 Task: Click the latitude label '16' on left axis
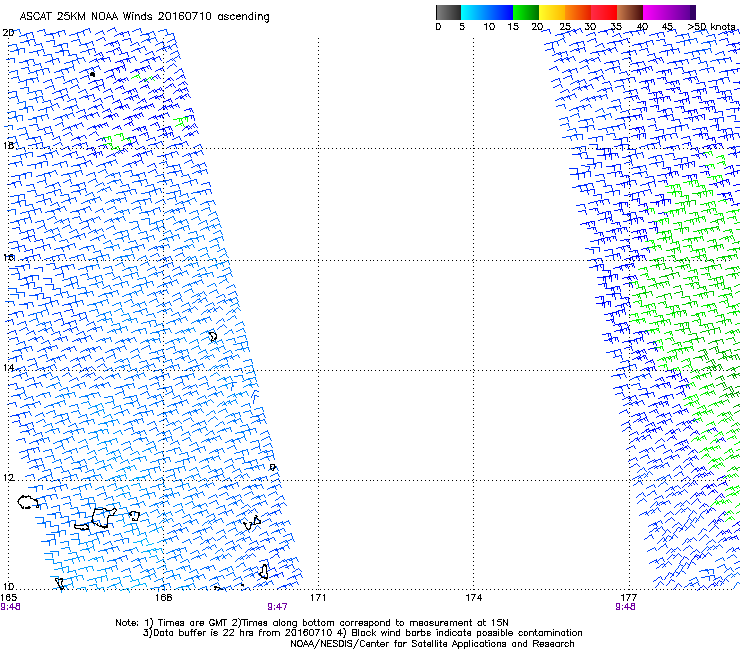click(x=8, y=257)
